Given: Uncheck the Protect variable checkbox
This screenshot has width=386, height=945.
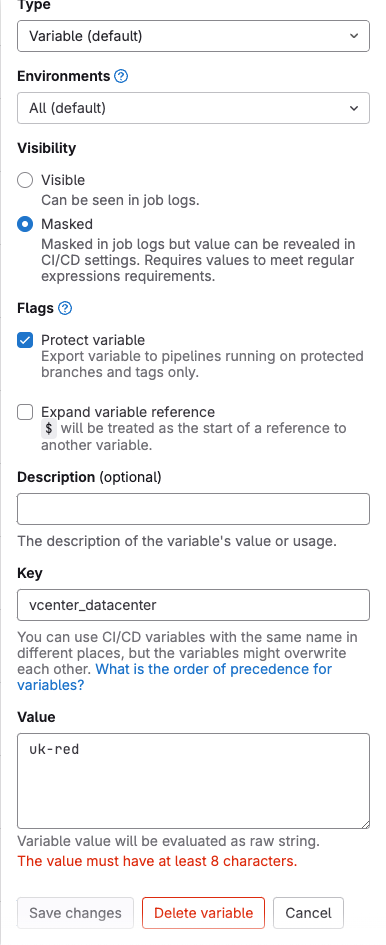Looking at the screenshot, I should point(25,341).
